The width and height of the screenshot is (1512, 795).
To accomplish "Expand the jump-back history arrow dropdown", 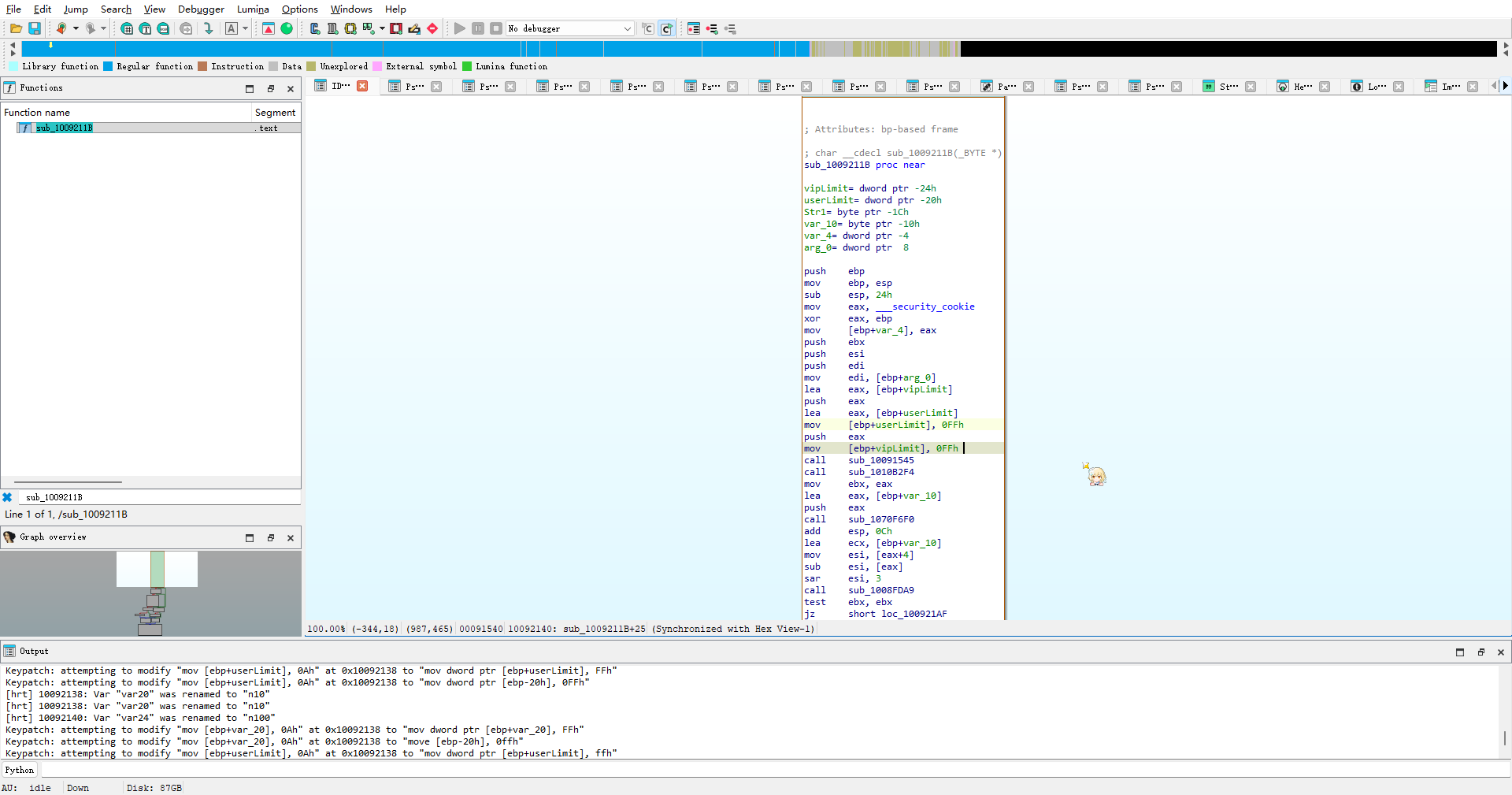I will 76,28.
